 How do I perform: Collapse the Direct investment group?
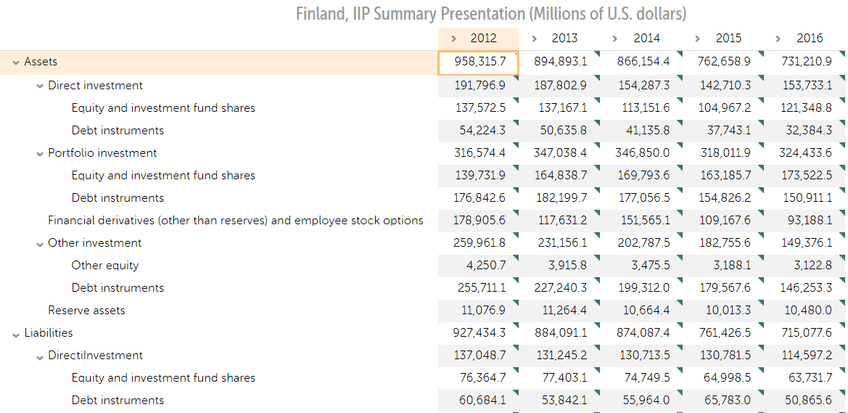point(39,85)
